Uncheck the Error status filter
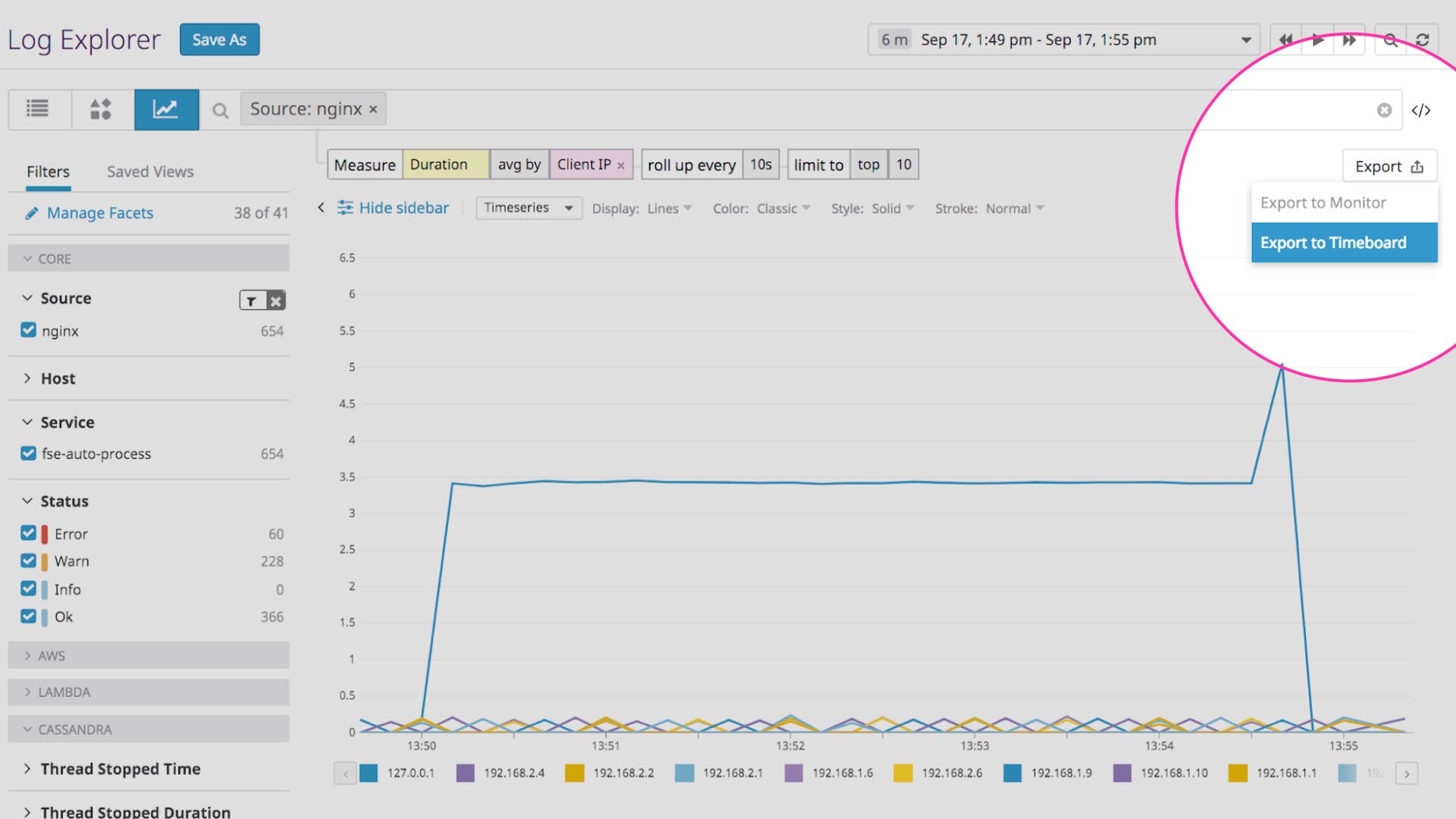Viewport: 1456px width, 819px height. point(28,533)
